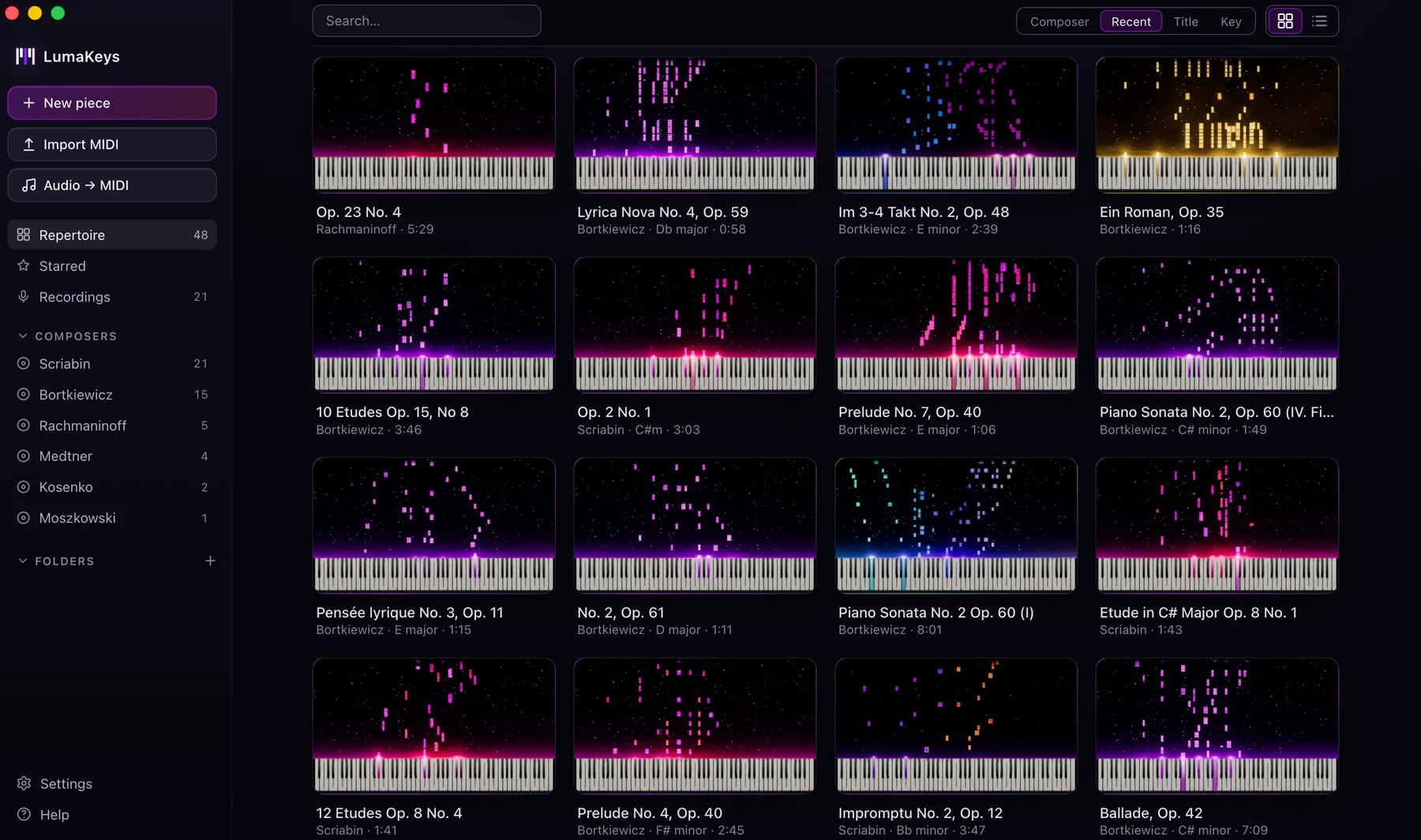Open the Recordings section
The width and height of the screenshot is (1421, 840).
click(x=112, y=296)
